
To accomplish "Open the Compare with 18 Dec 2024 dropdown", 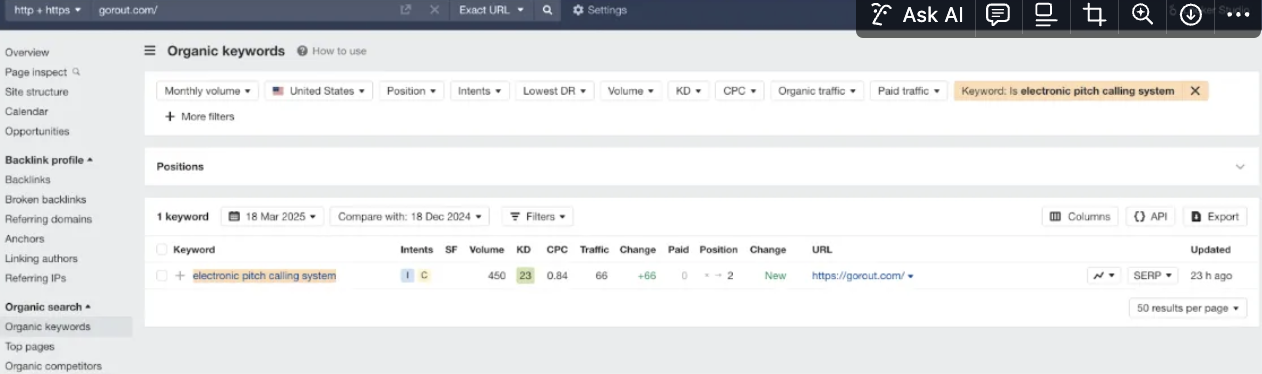I will click(x=410, y=216).
